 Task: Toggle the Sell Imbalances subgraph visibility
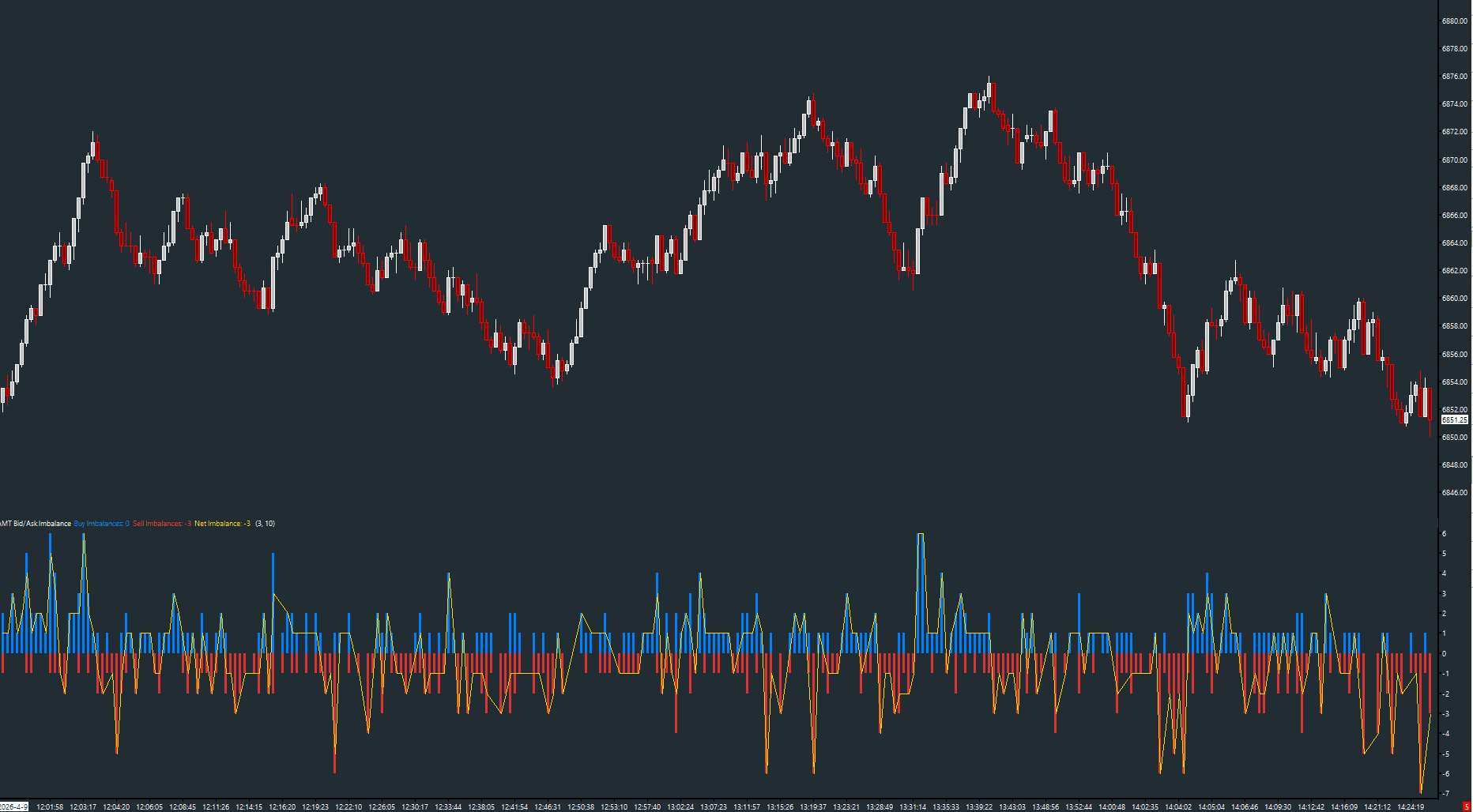click(x=162, y=523)
